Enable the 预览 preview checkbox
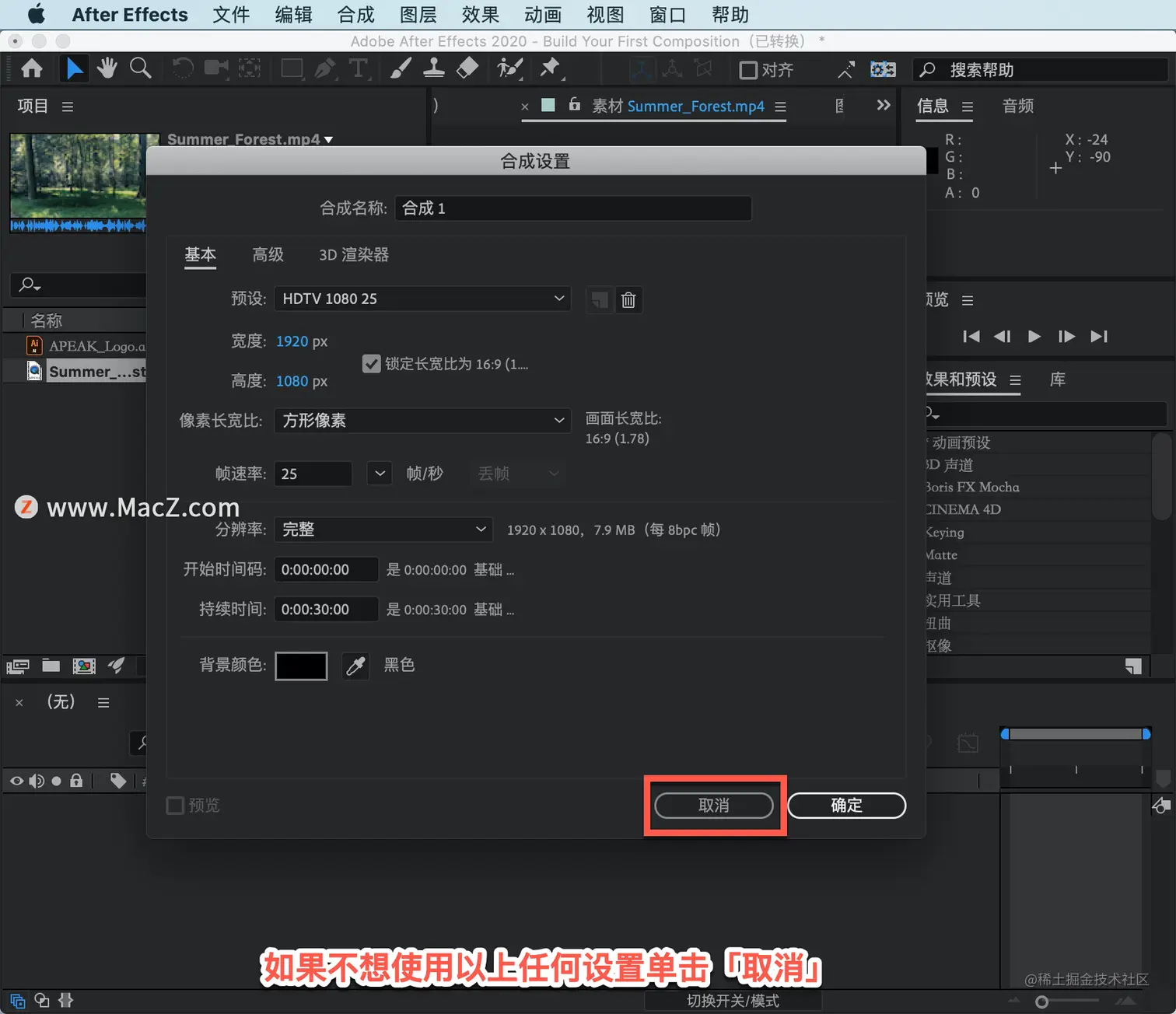The height and width of the screenshot is (1014, 1176). pos(175,806)
